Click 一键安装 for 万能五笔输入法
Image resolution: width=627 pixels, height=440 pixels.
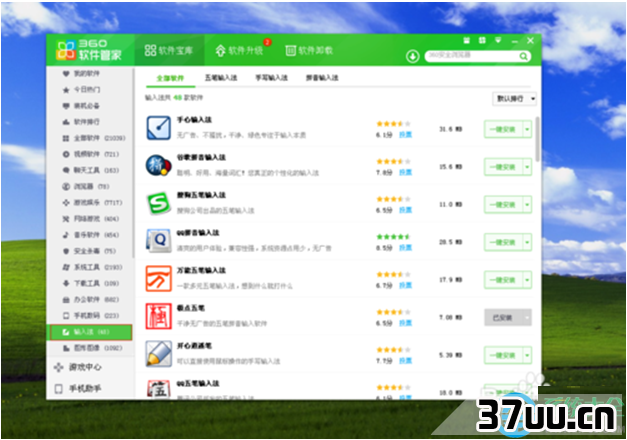tap(503, 280)
